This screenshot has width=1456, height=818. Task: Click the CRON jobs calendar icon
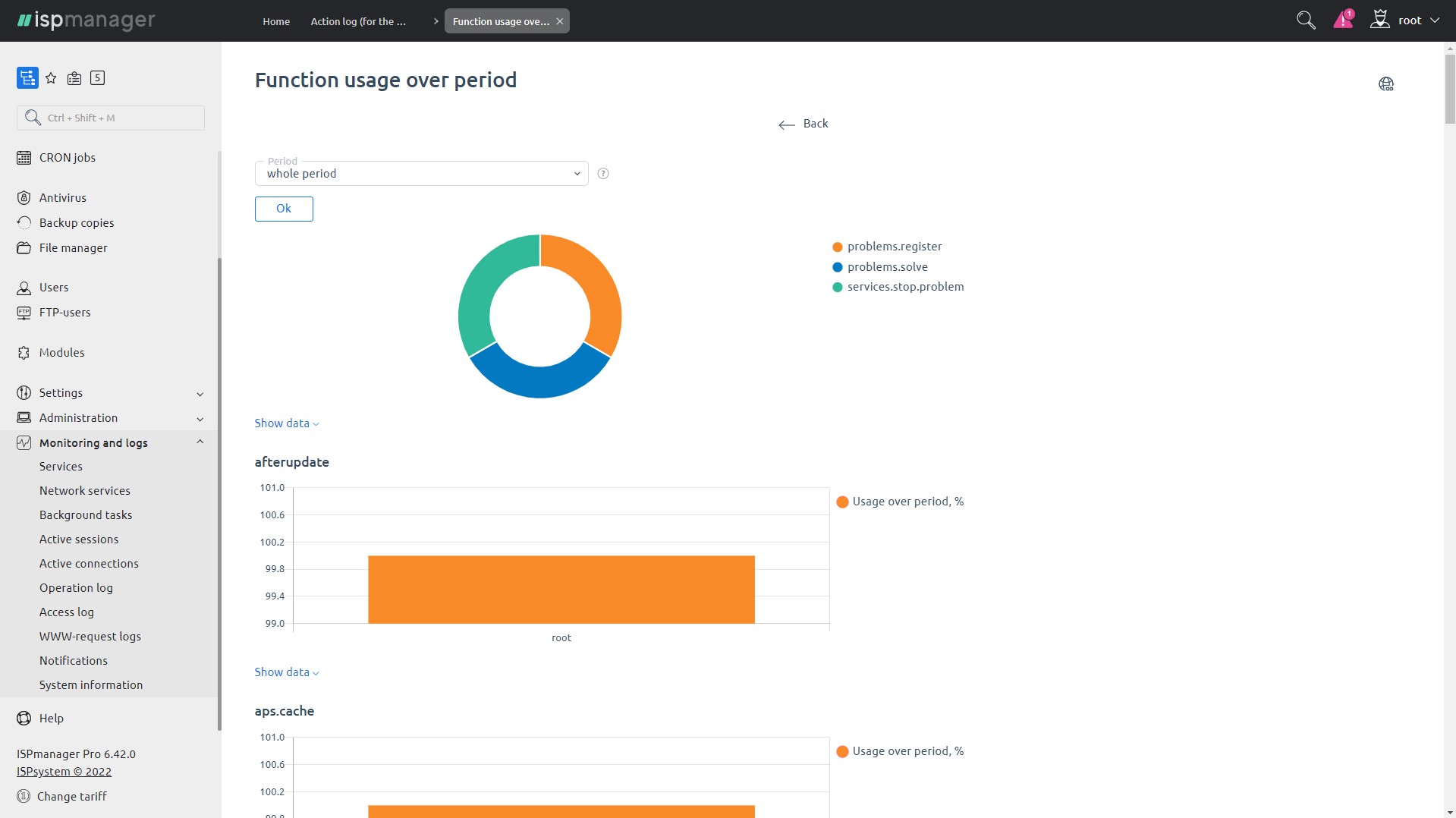click(24, 158)
